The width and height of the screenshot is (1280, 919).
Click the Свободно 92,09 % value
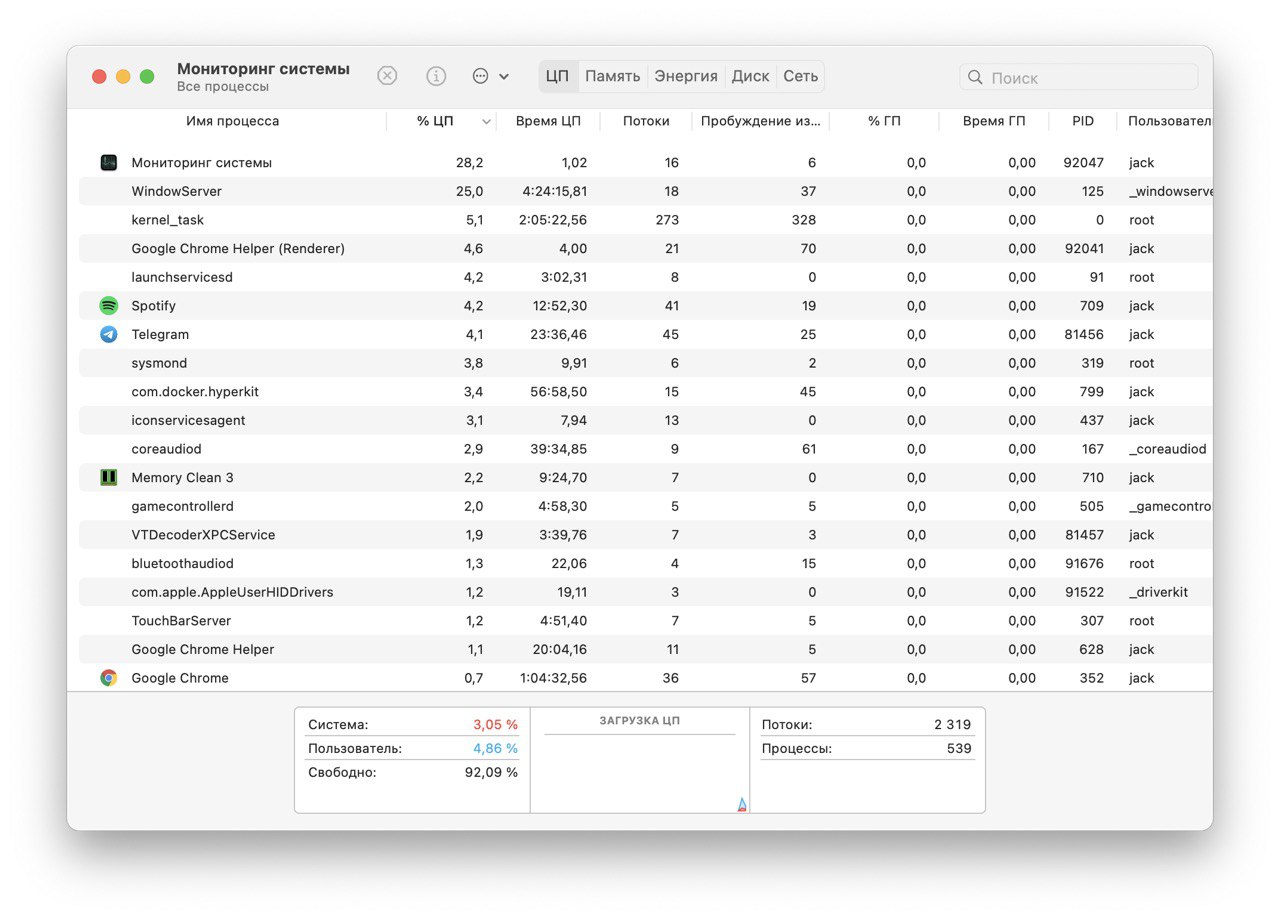(x=491, y=773)
